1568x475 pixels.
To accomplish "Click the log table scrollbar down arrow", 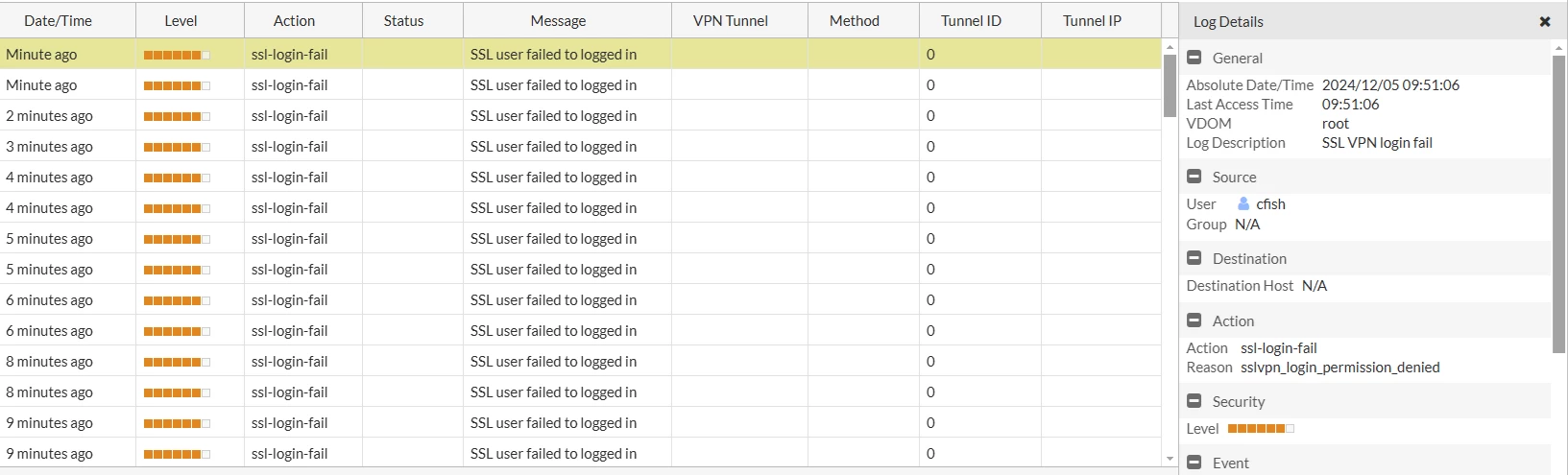I will pos(1170,459).
